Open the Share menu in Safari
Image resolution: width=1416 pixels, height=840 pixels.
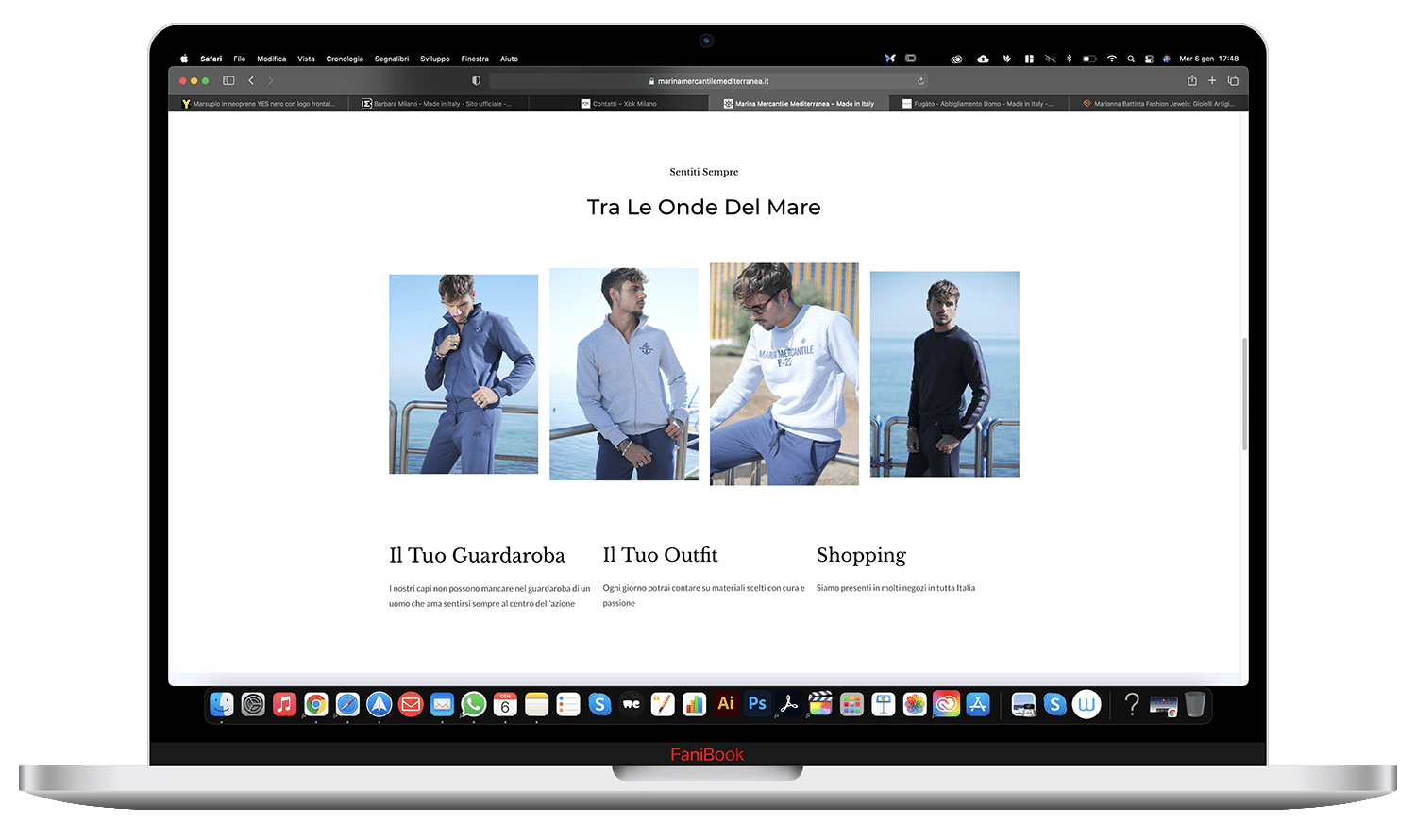[1192, 80]
